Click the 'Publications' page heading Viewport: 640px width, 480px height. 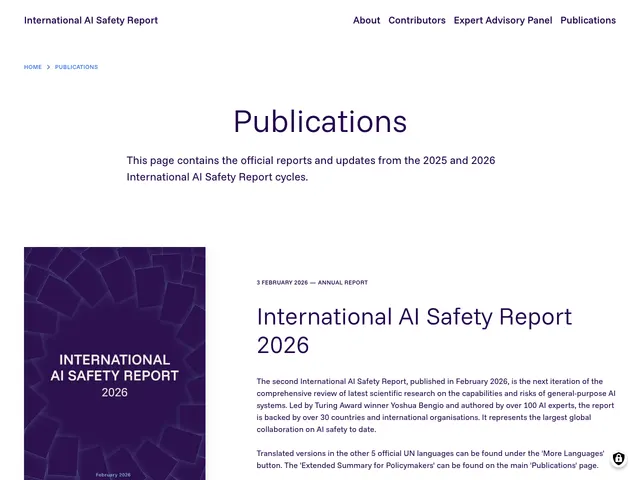(x=320, y=122)
